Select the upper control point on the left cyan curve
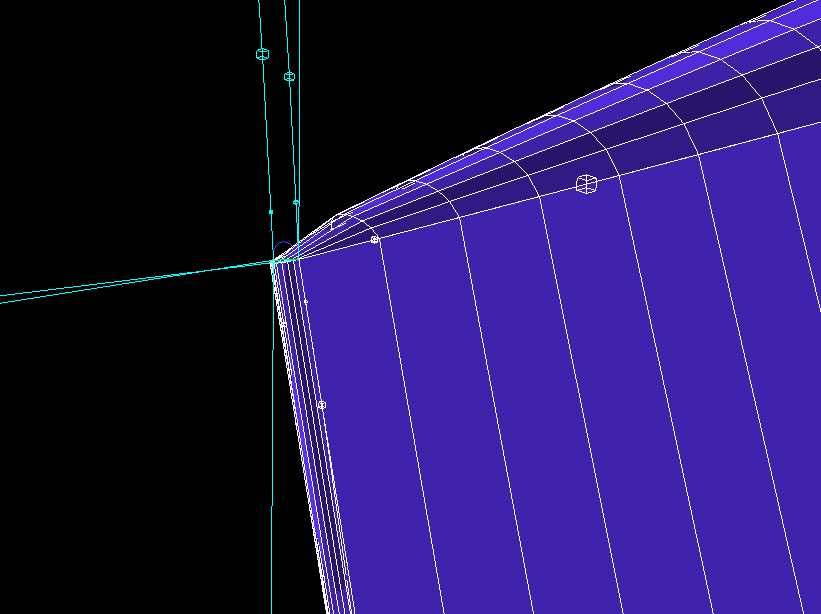 point(262,53)
